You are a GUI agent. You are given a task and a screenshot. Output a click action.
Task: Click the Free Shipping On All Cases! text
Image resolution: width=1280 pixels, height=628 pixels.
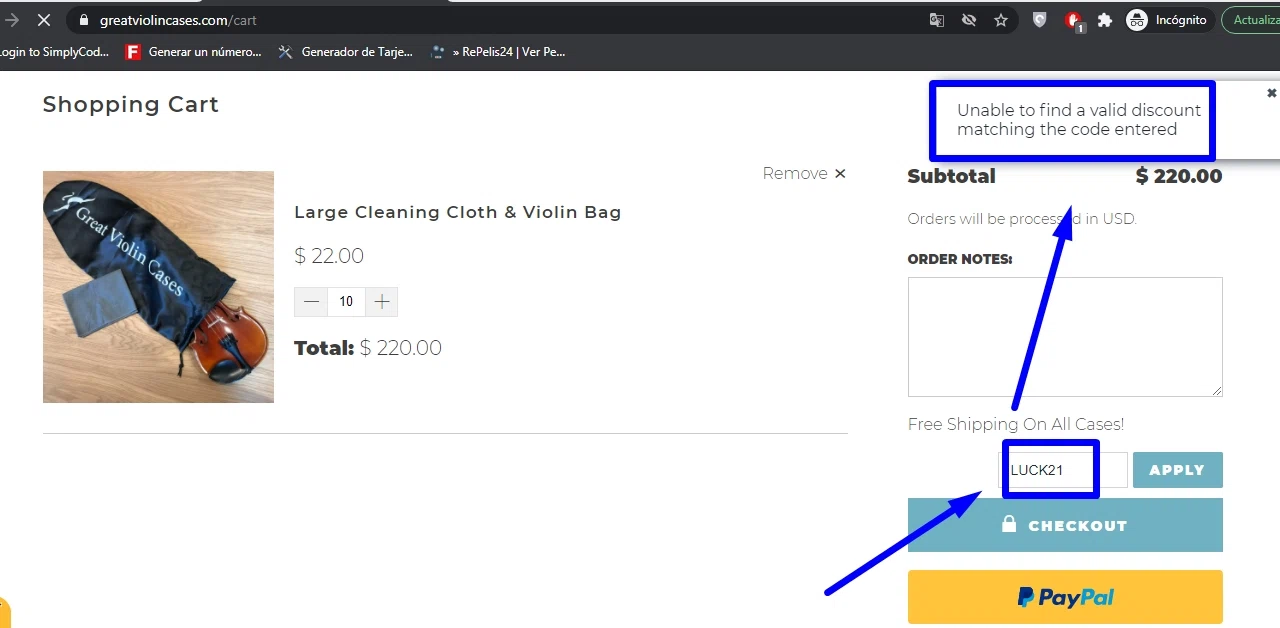click(x=1016, y=424)
